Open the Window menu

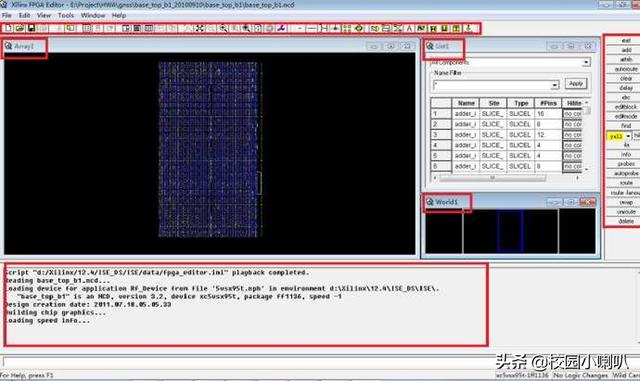click(93, 16)
